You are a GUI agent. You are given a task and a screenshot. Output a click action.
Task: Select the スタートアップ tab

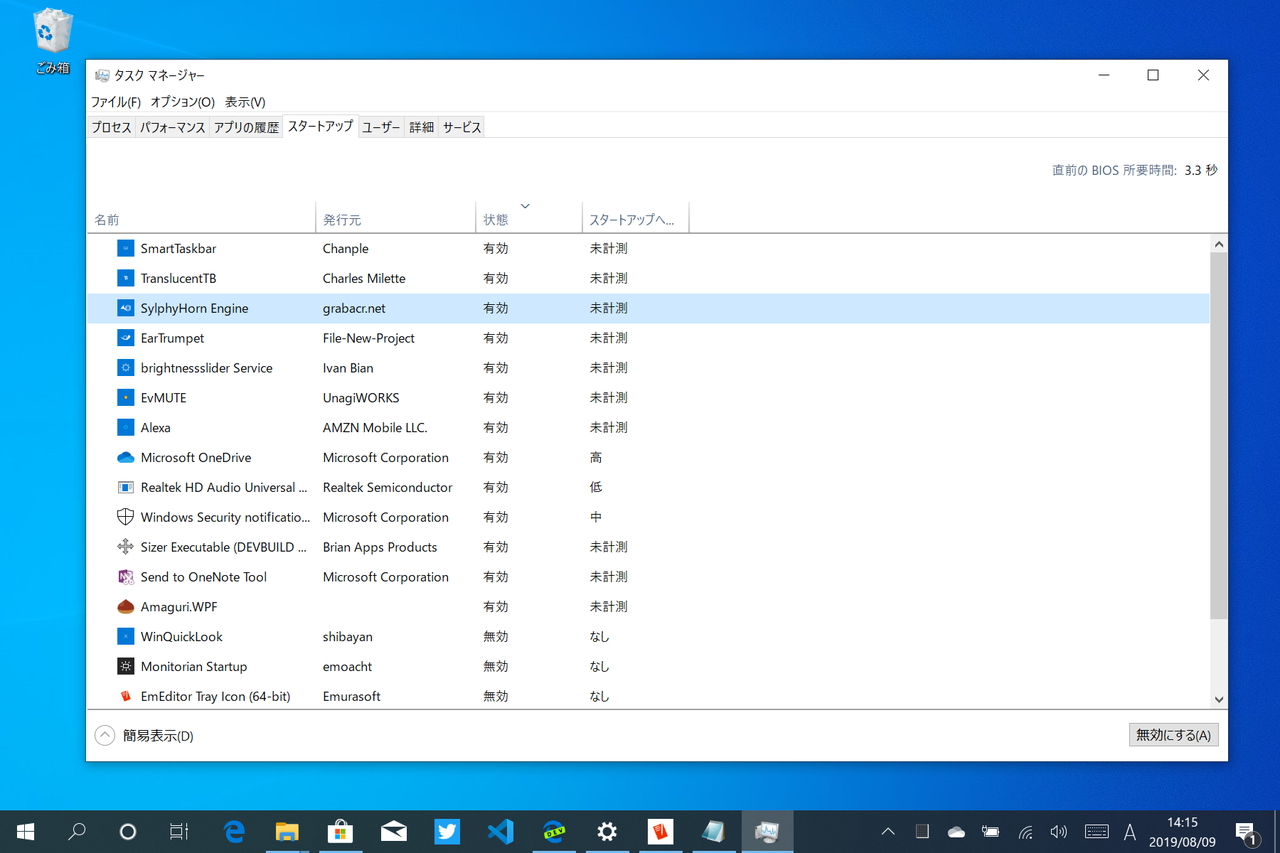pyautogui.click(x=320, y=126)
